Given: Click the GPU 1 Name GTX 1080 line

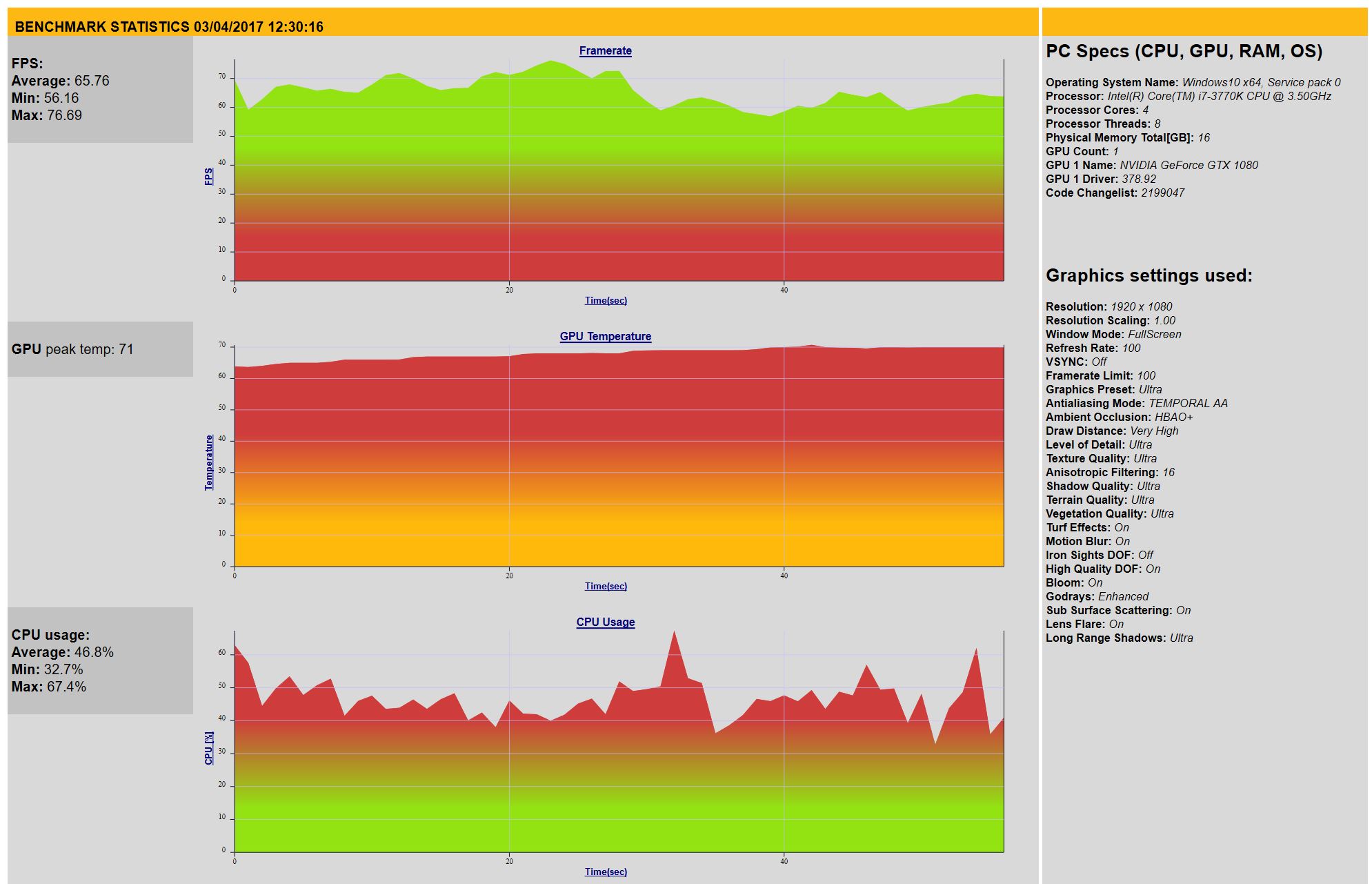Looking at the screenshot, I should pos(1151,165).
